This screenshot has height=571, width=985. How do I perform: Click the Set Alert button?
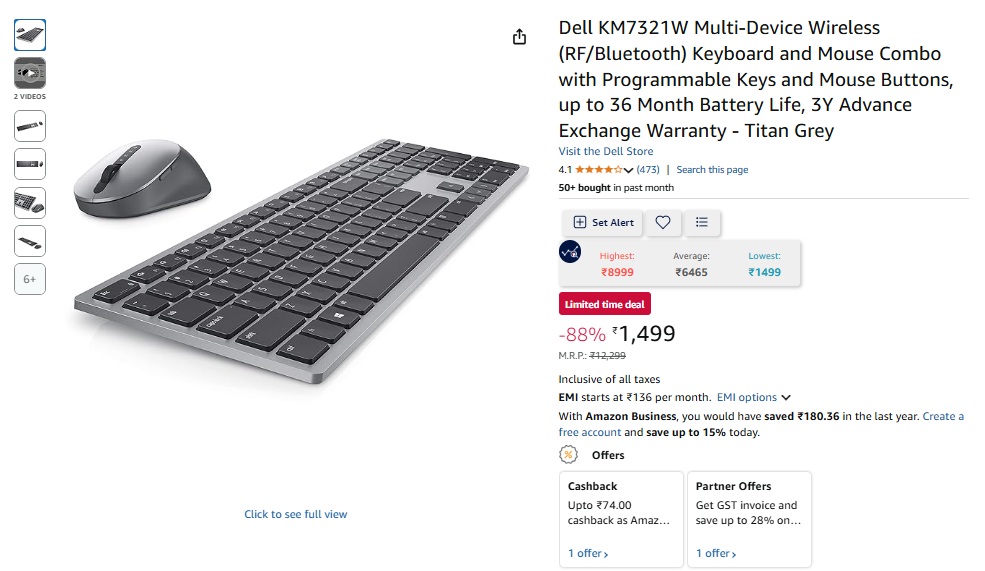click(602, 222)
